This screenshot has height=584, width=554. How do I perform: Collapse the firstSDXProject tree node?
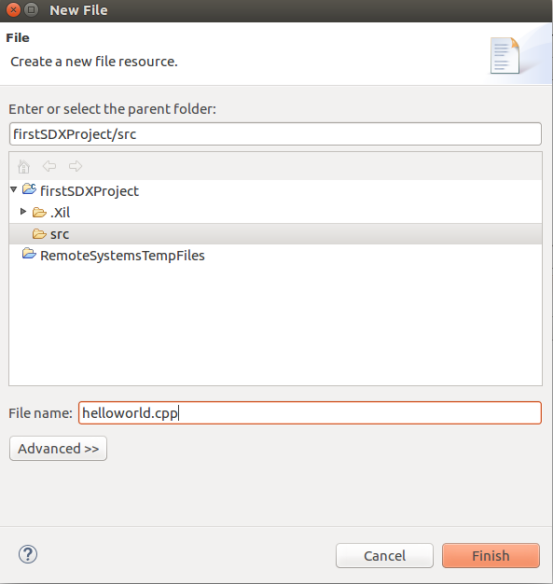coord(14,190)
